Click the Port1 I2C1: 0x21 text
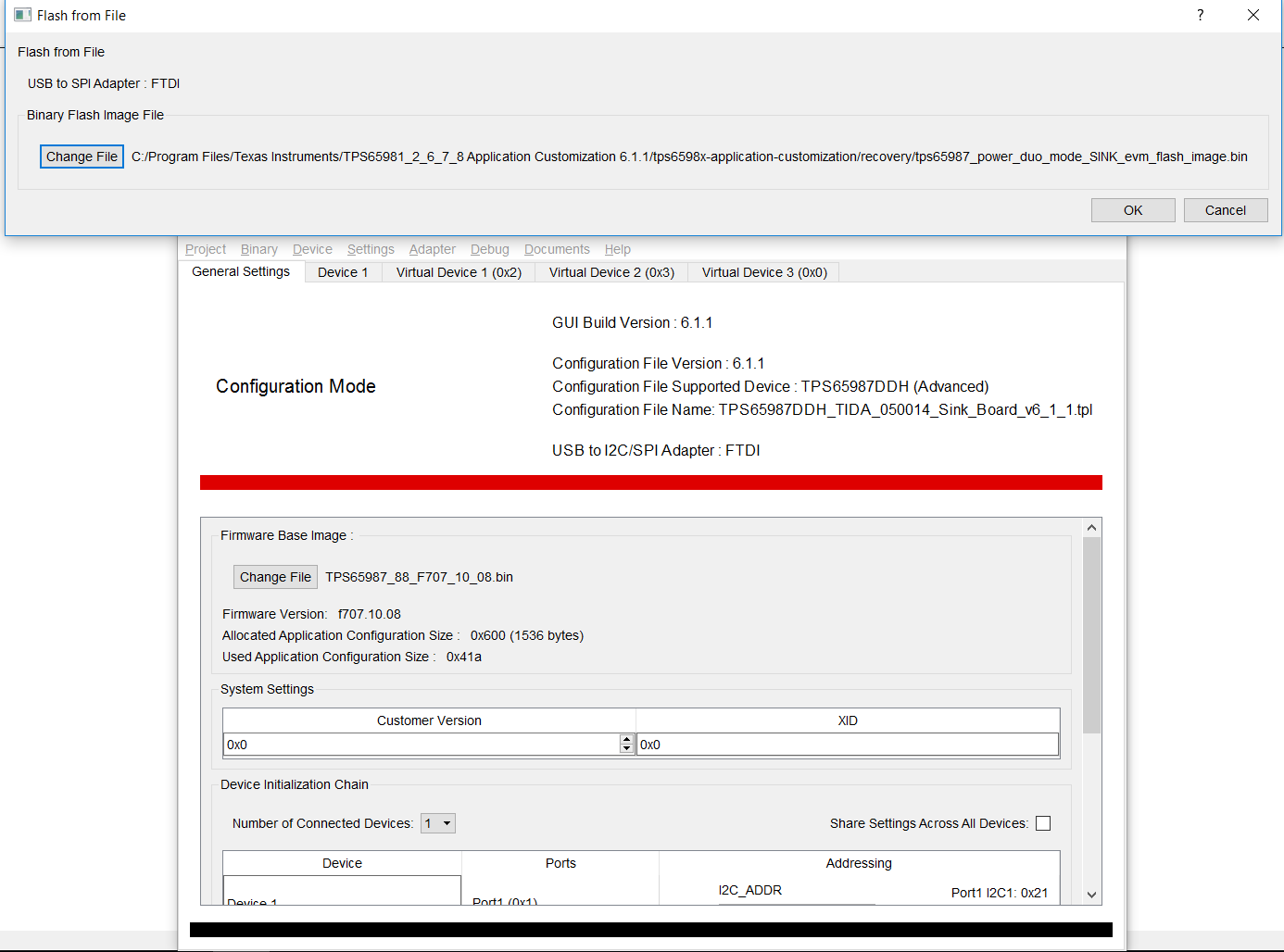This screenshot has height=952, width=1284. coord(1000,893)
